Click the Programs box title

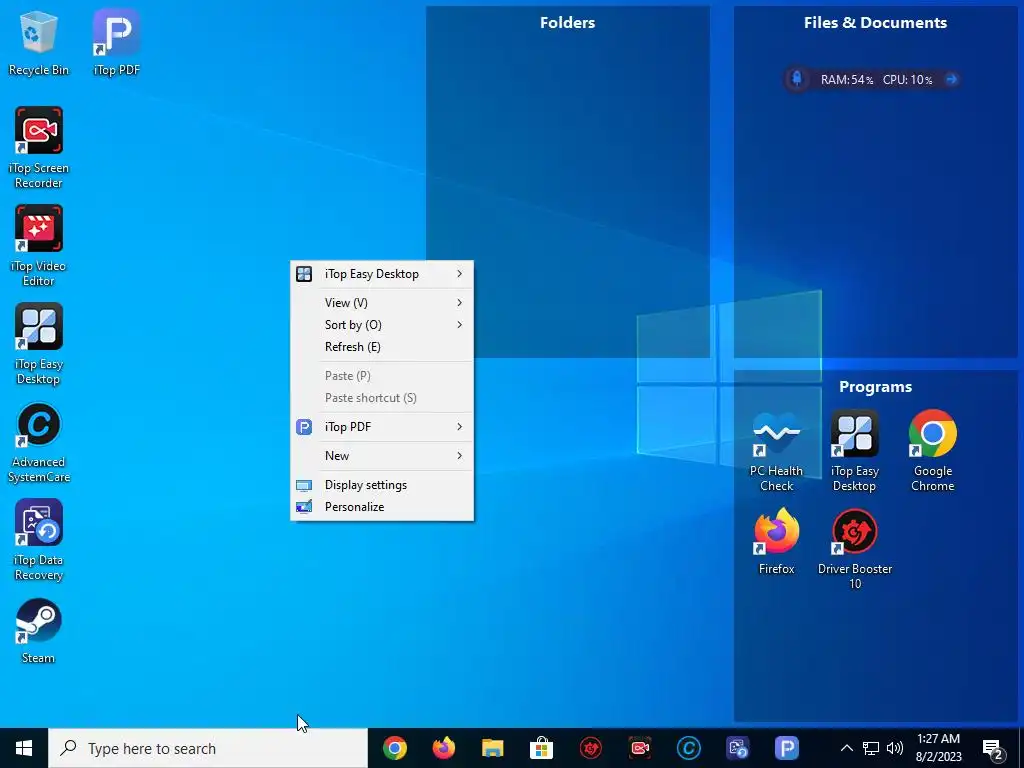[875, 387]
